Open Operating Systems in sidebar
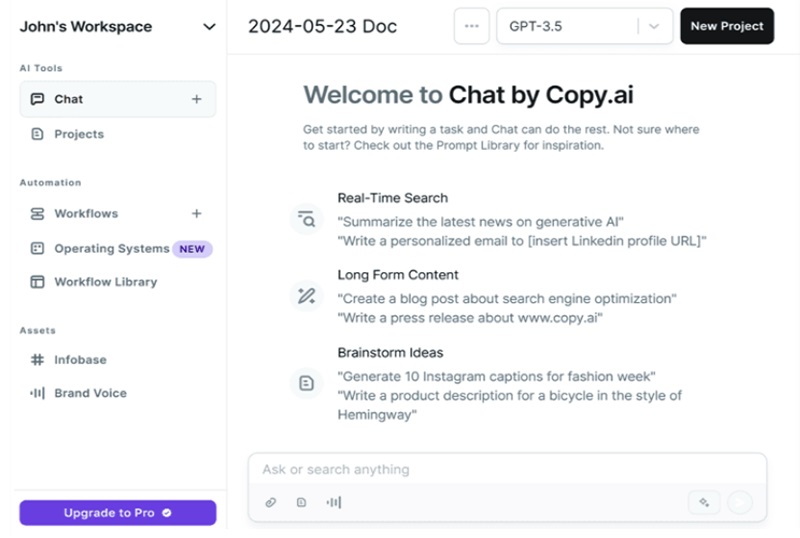800x538 pixels. (112, 249)
